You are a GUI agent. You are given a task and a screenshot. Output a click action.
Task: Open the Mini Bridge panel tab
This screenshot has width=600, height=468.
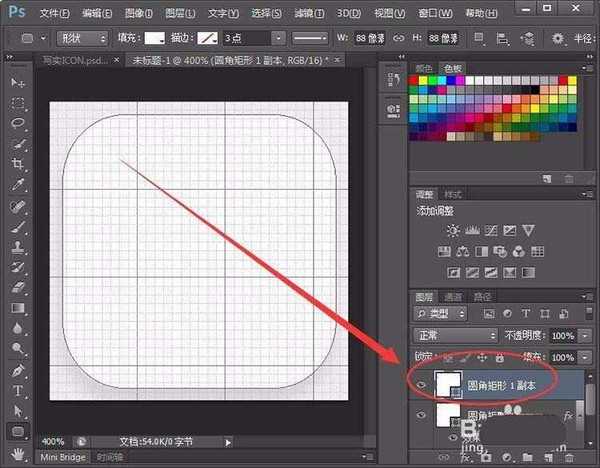click(x=62, y=457)
